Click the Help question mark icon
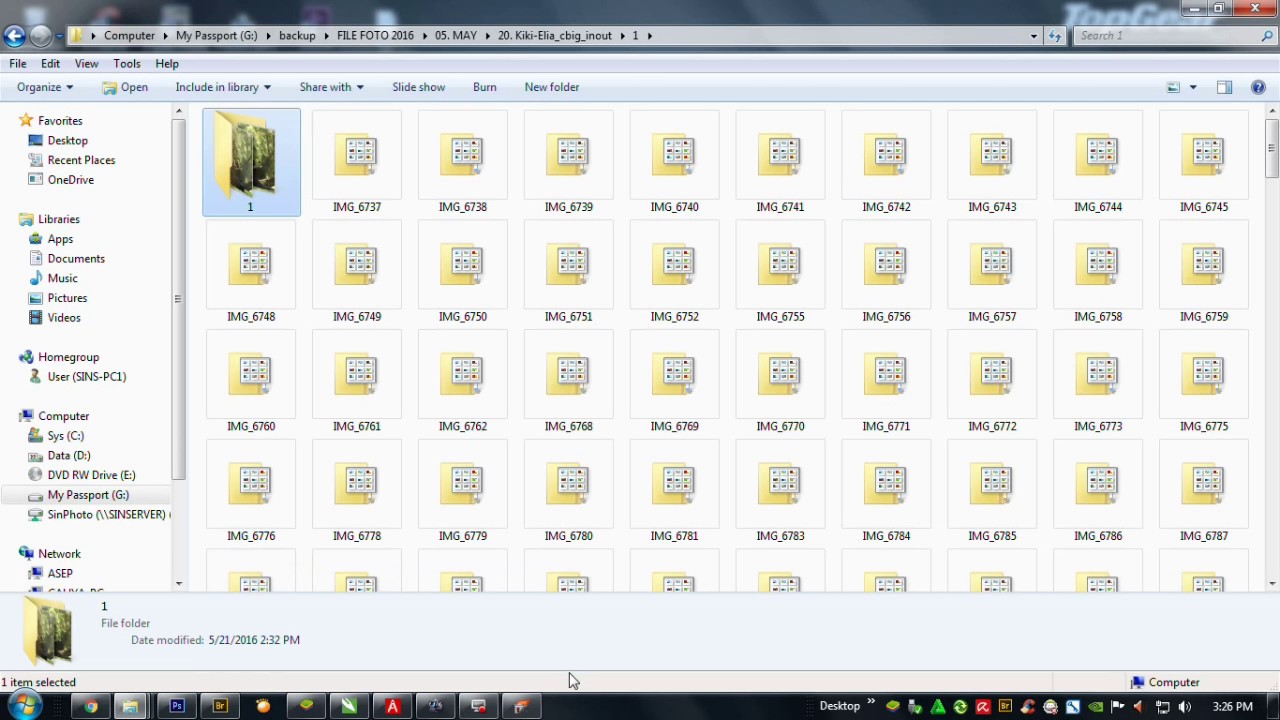Screen dimensions: 1280x720 tap(1258, 87)
